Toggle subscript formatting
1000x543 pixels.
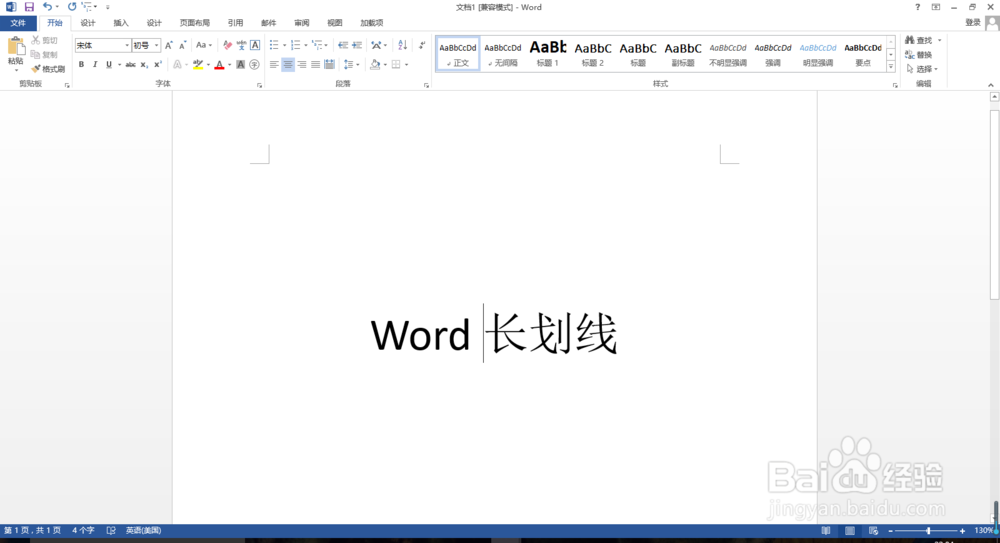[144, 64]
